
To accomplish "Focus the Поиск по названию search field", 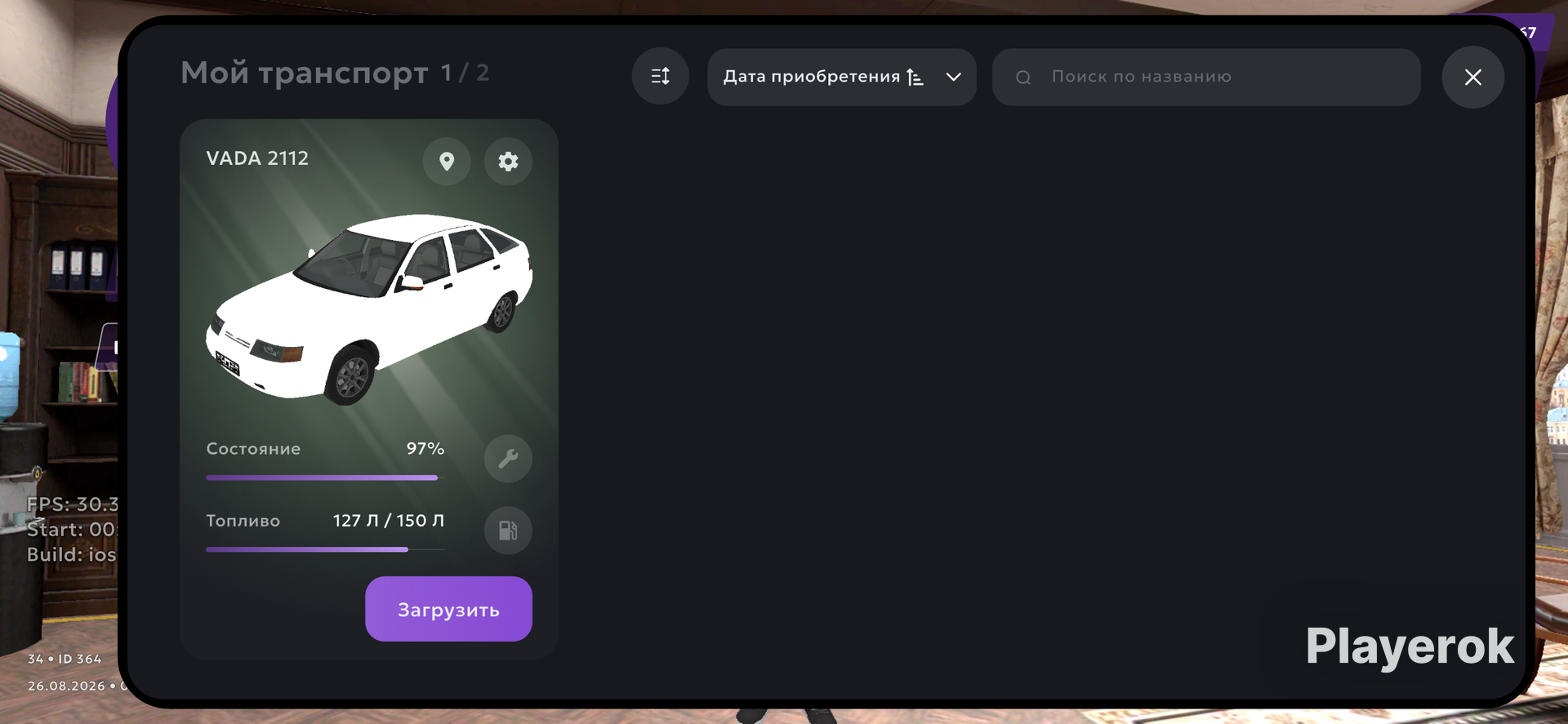I will 1206,77.
